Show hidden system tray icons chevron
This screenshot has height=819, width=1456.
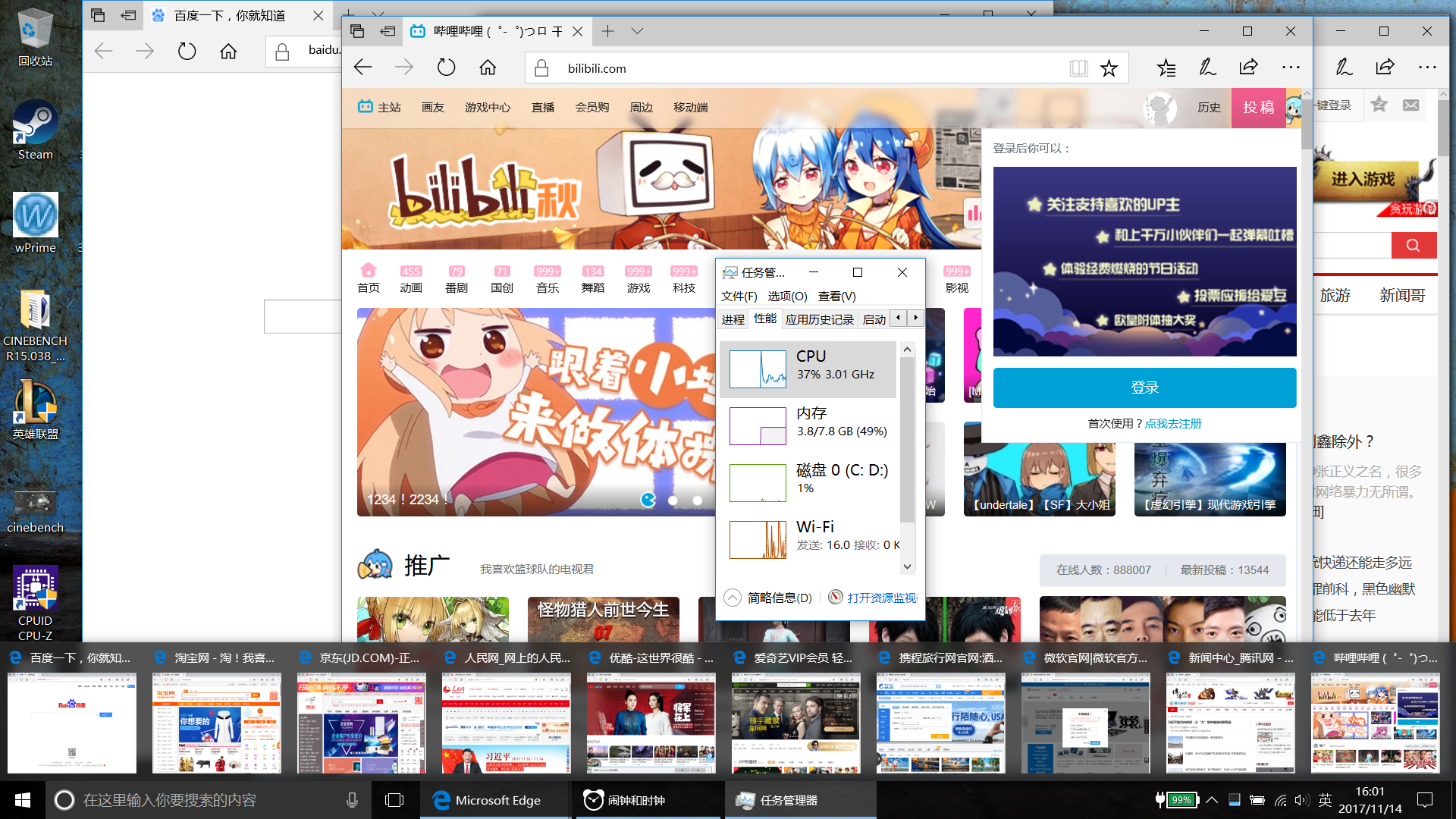point(1212,800)
